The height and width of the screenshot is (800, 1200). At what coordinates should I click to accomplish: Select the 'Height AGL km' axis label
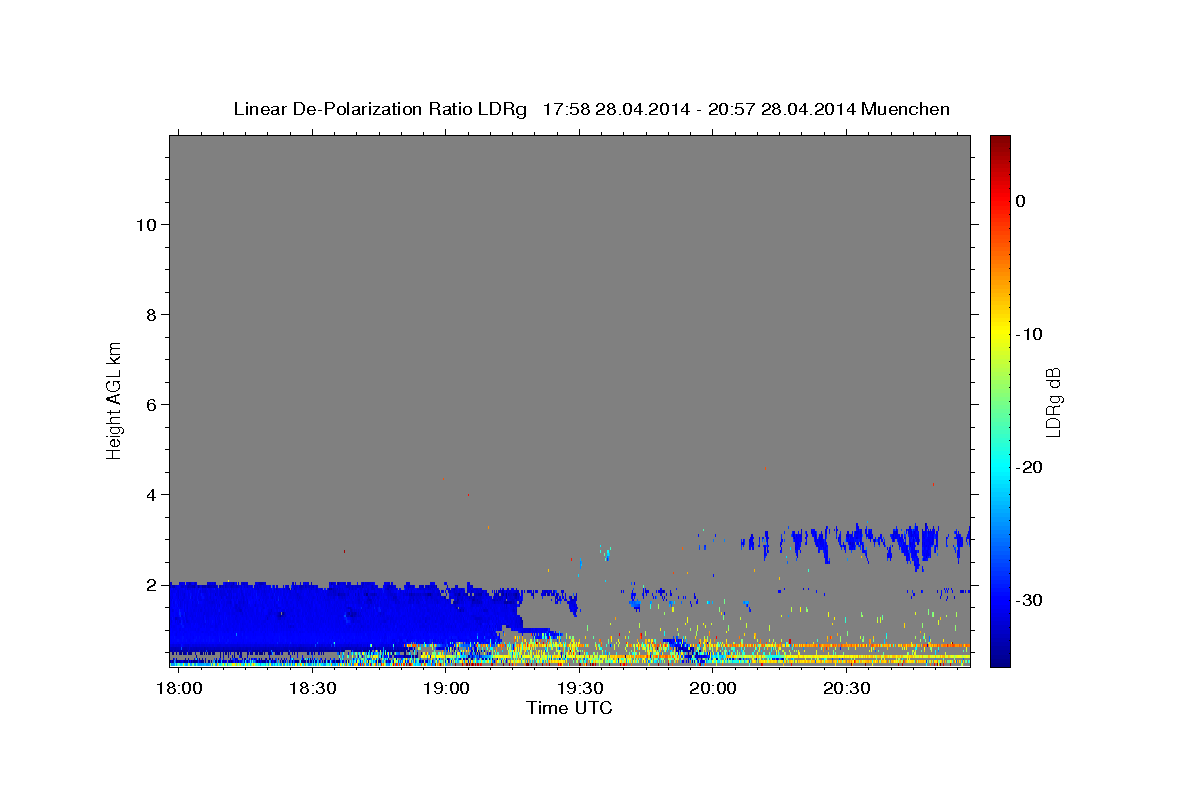coord(114,399)
